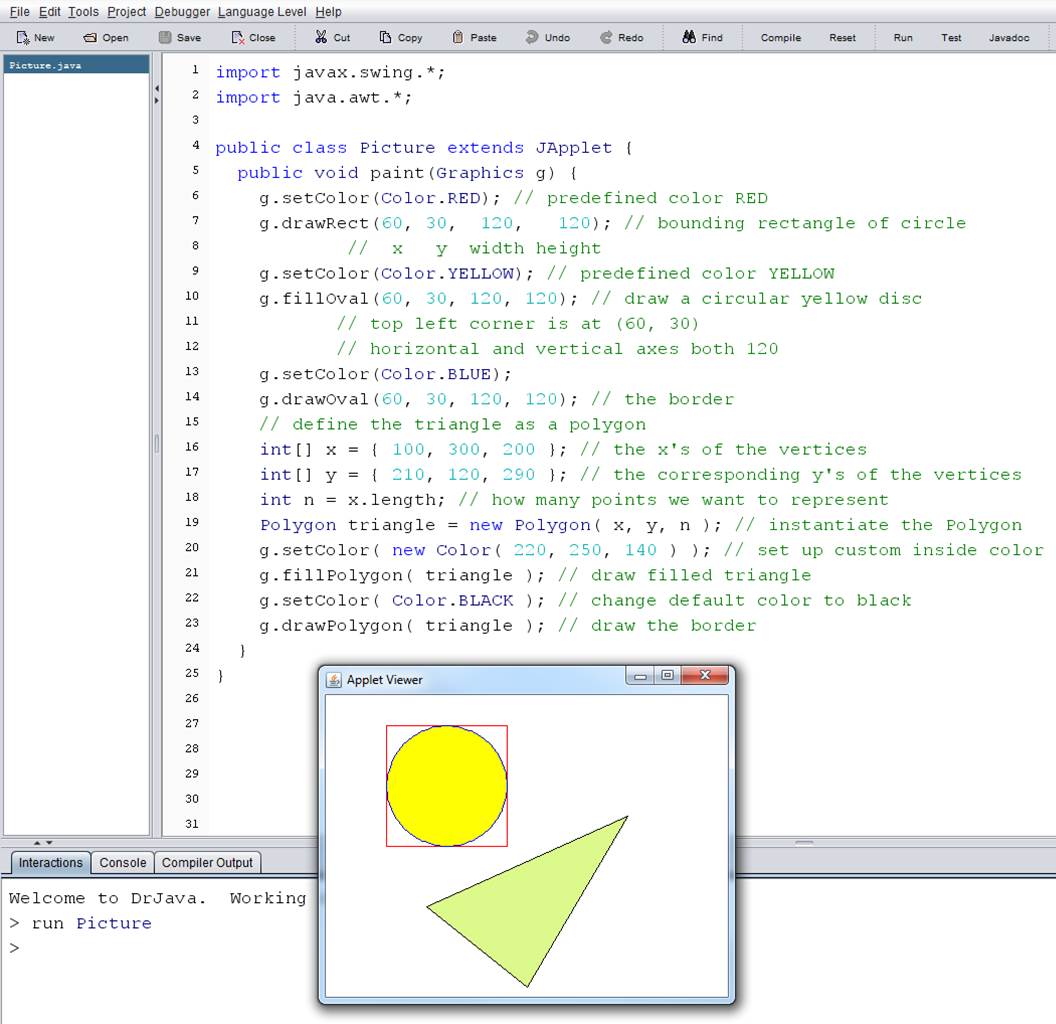The width and height of the screenshot is (1056, 1024).
Task: Click the Undo arrow icon
Action: [532, 37]
